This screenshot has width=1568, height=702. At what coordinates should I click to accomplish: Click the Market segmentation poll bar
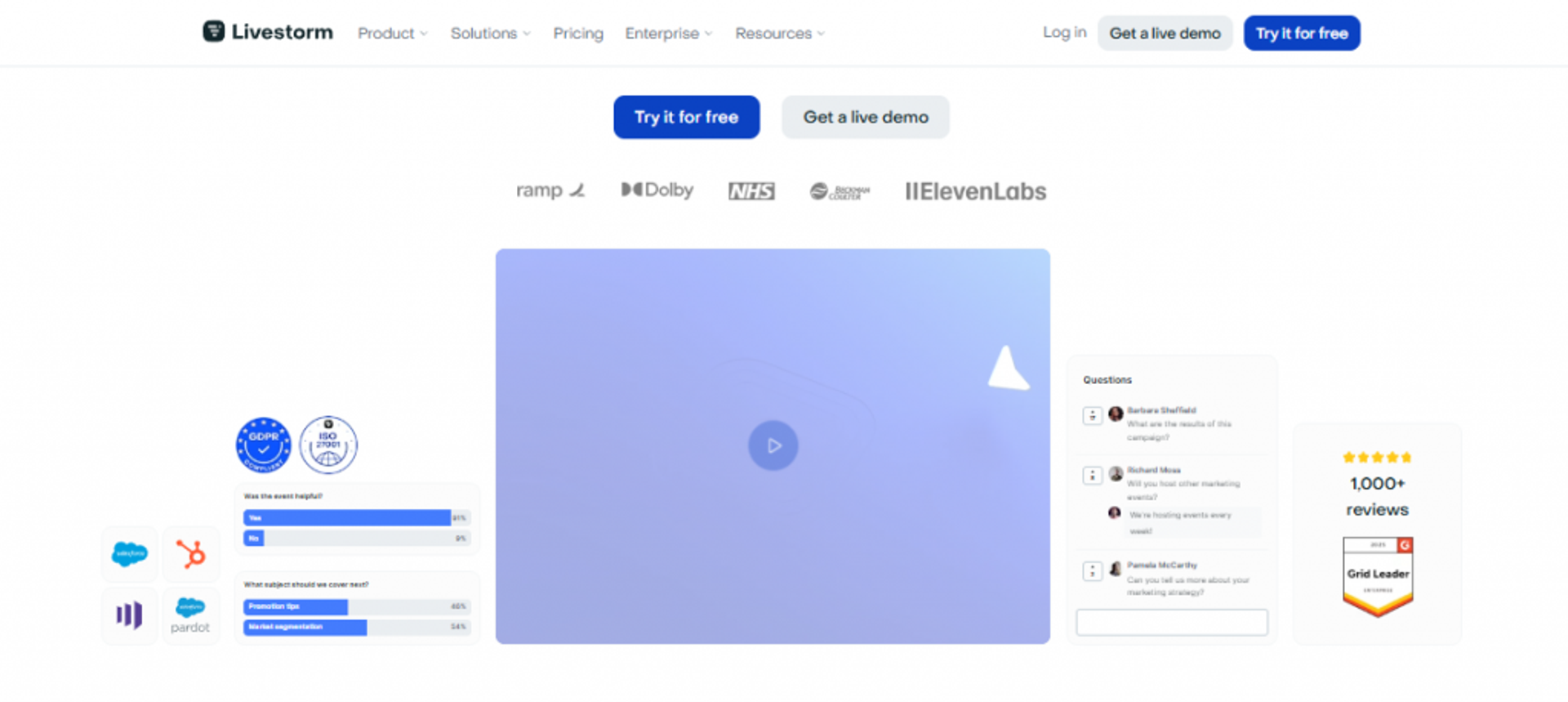[357, 628]
